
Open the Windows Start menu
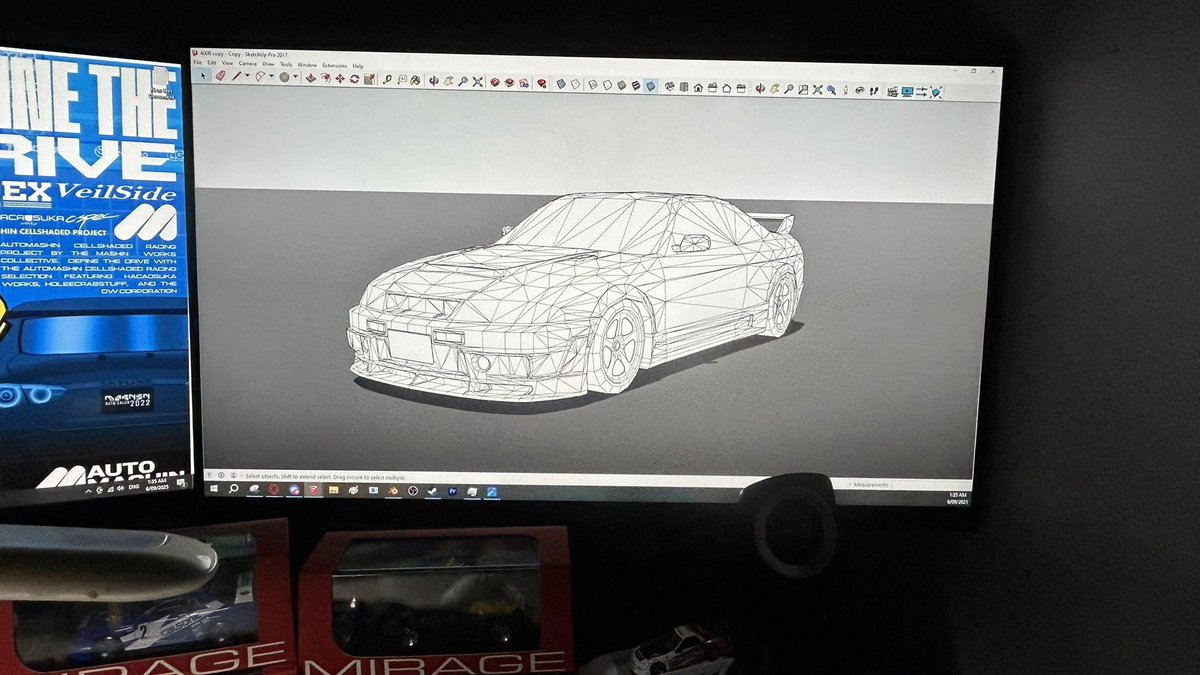214,489
